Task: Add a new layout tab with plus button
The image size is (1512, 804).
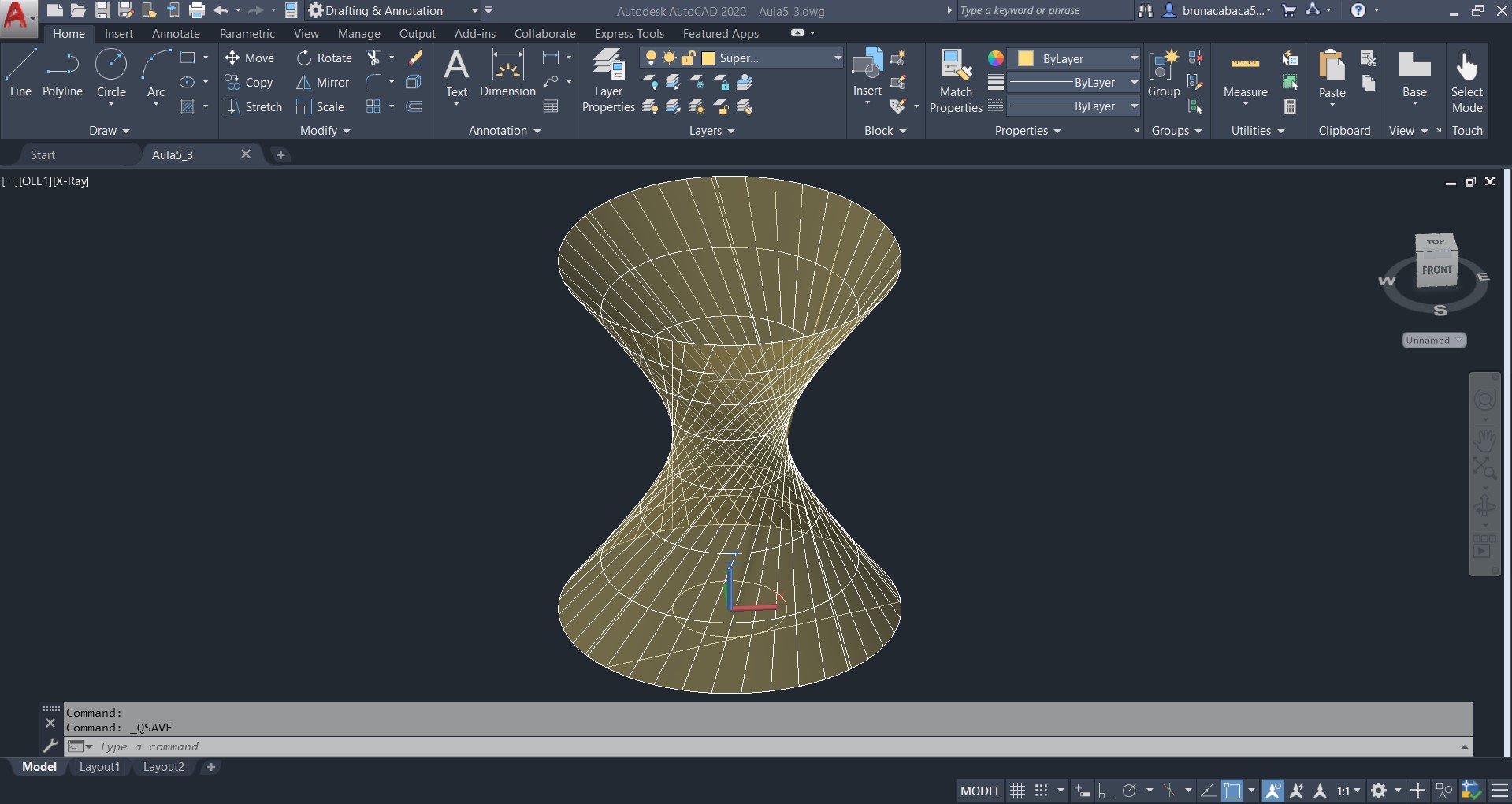Action: click(x=210, y=767)
